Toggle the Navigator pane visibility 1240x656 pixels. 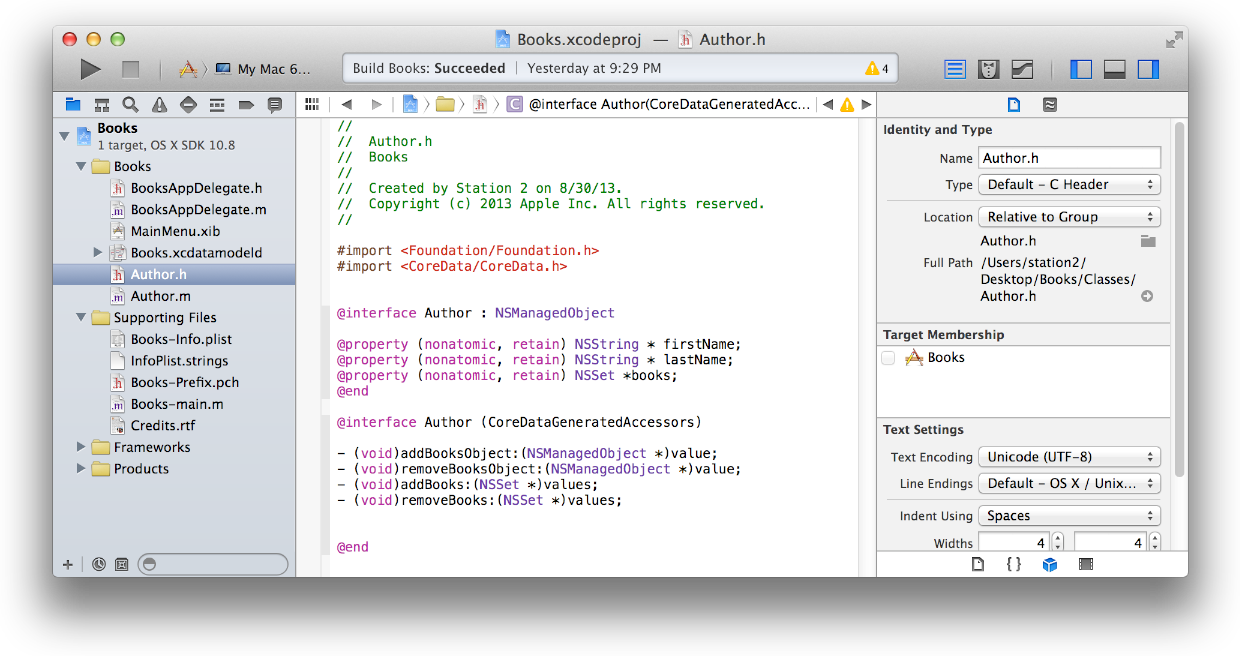[x=1081, y=69]
